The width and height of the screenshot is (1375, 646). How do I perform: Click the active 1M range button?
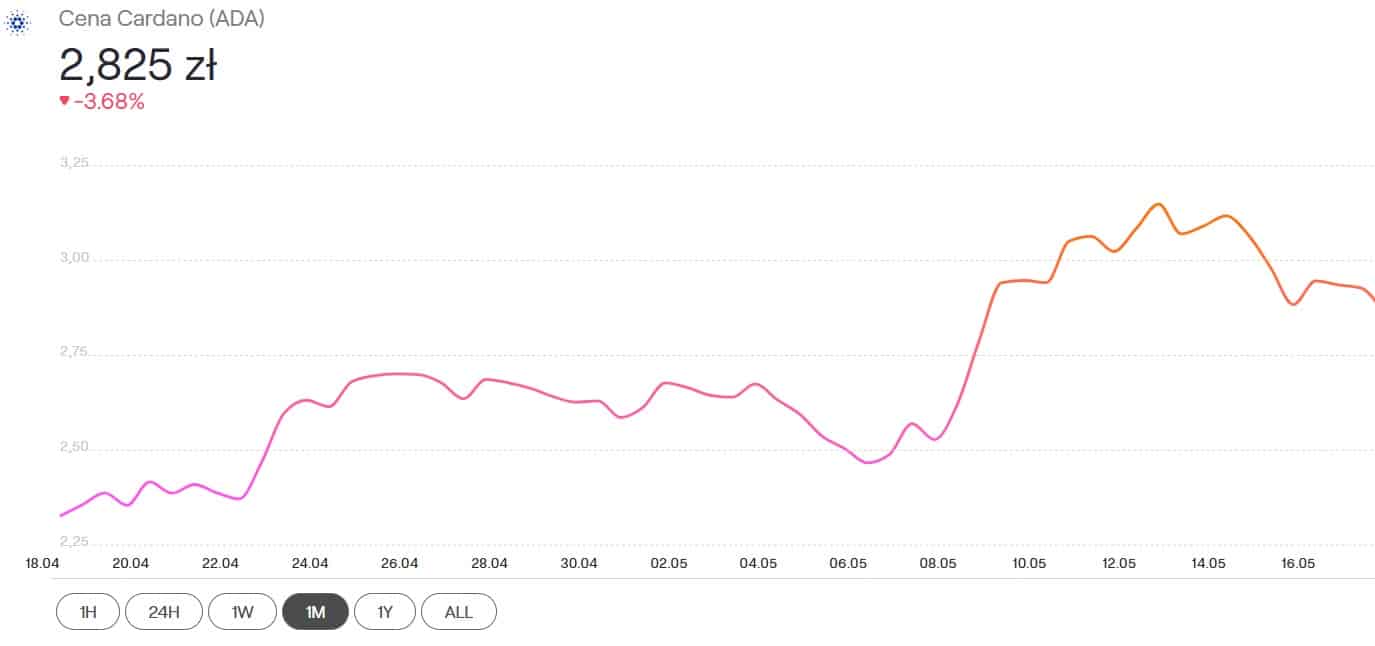click(315, 612)
